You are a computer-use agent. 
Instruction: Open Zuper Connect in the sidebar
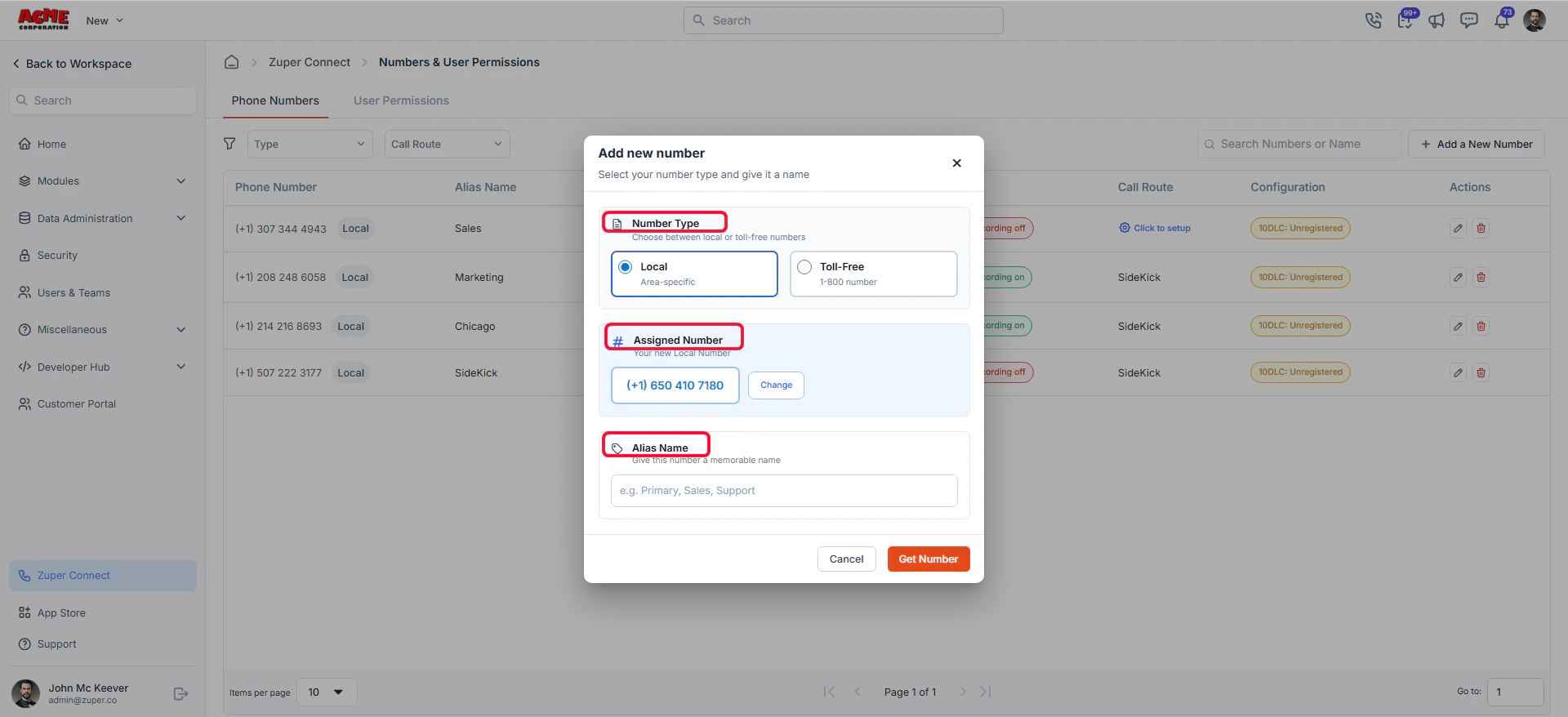103,576
